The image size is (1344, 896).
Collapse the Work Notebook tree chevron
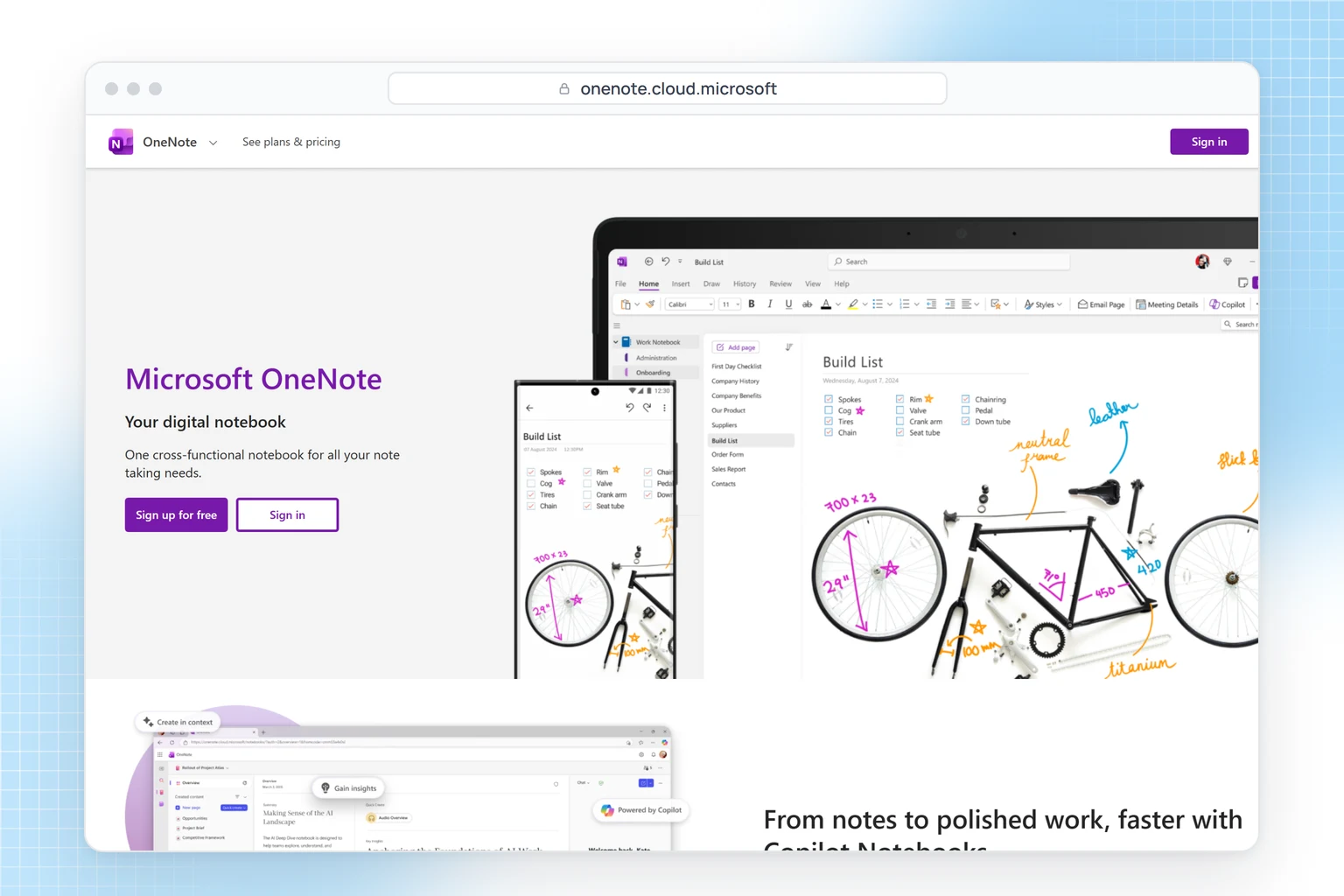[x=616, y=342]
